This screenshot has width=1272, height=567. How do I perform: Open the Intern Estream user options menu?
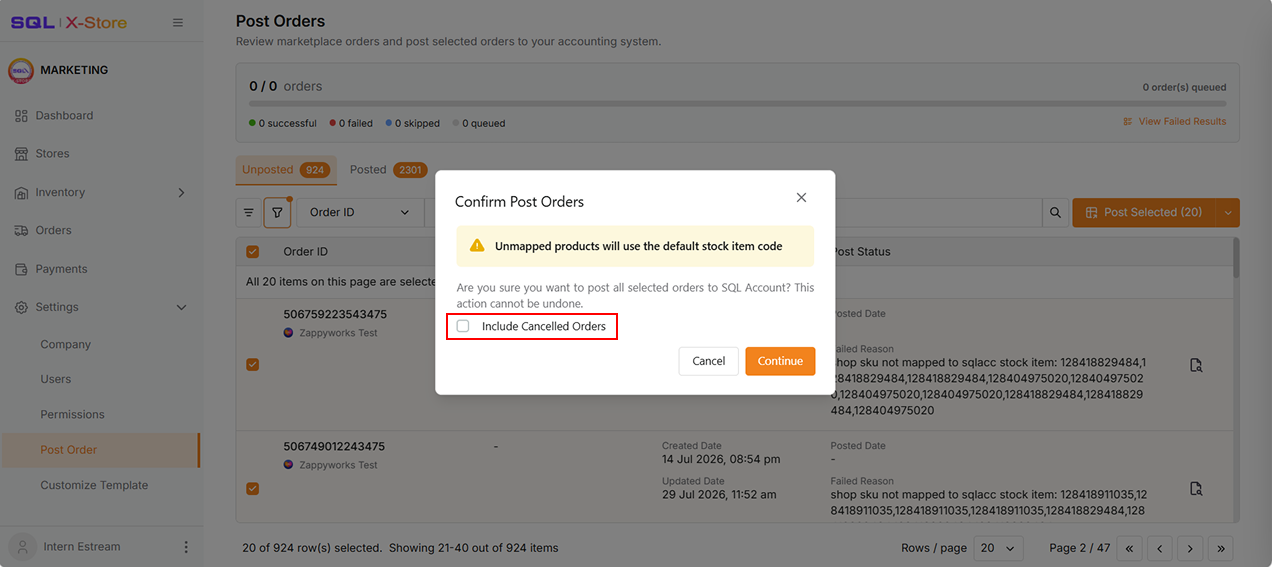pyautogui.click(x=186, y=547)
